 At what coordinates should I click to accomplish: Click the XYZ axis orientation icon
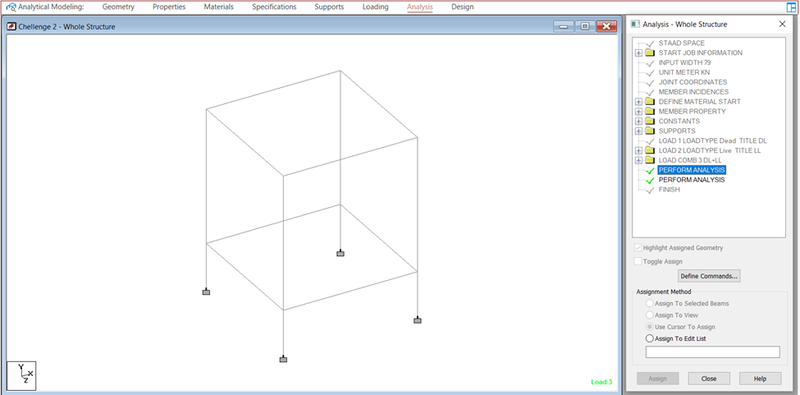point(21,376)
